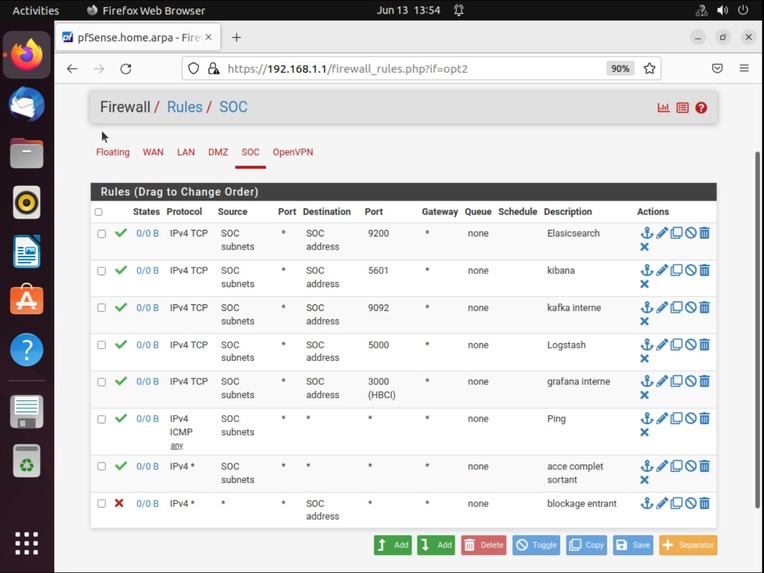The image size is (764, 573).
Task: Click anchor icon in kafka interne row
Action: [x=647, y=307]
